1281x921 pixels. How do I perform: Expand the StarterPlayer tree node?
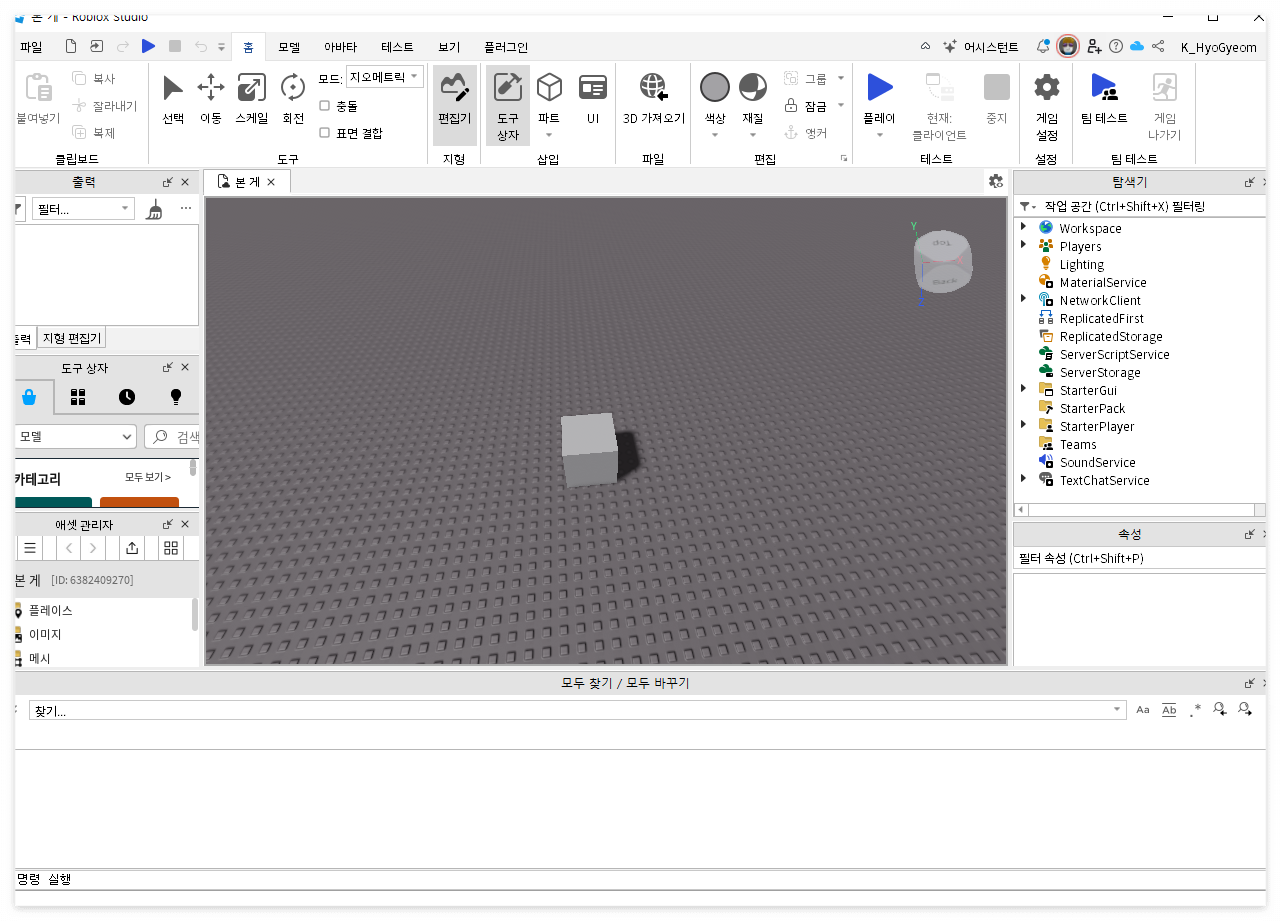click(1024, 425)
